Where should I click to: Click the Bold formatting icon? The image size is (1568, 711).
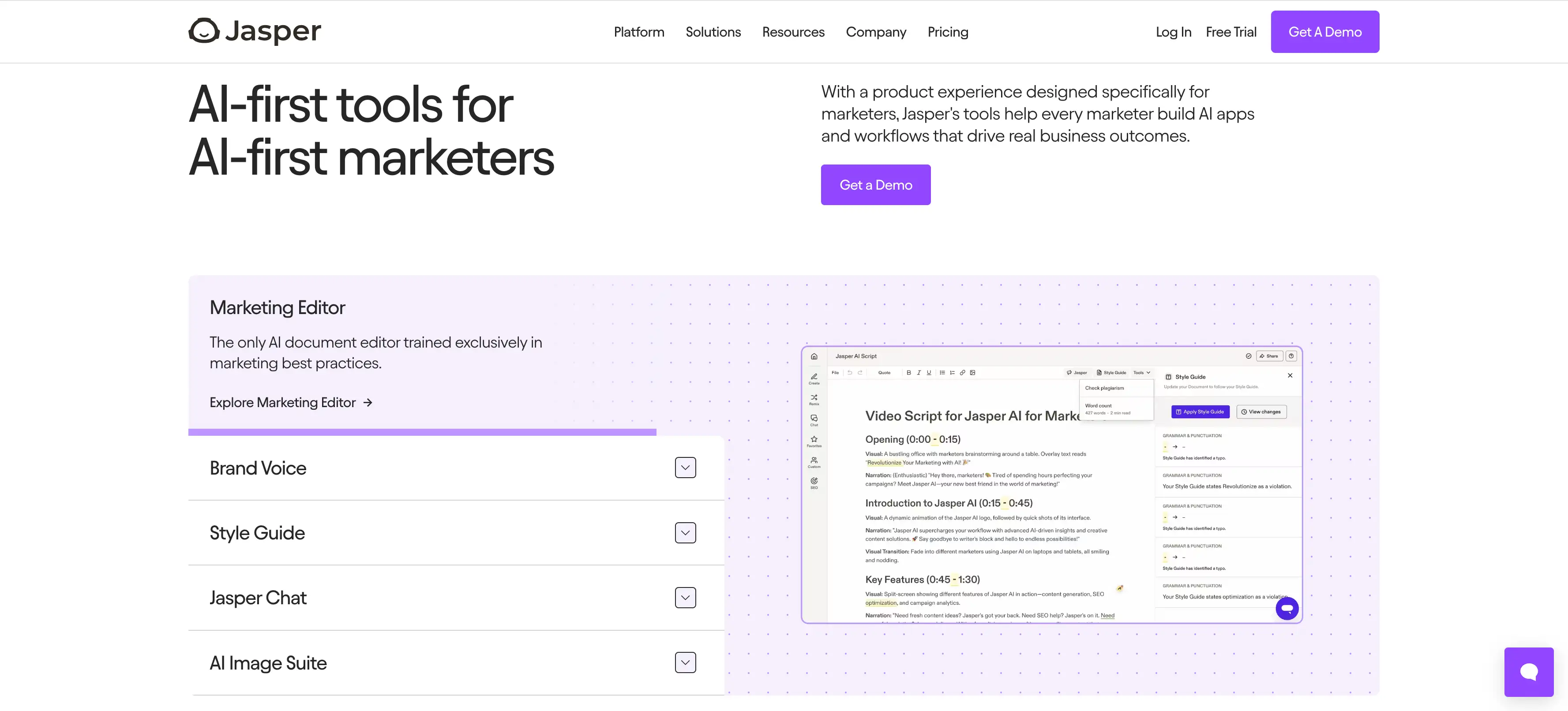(x=909, y=373)
